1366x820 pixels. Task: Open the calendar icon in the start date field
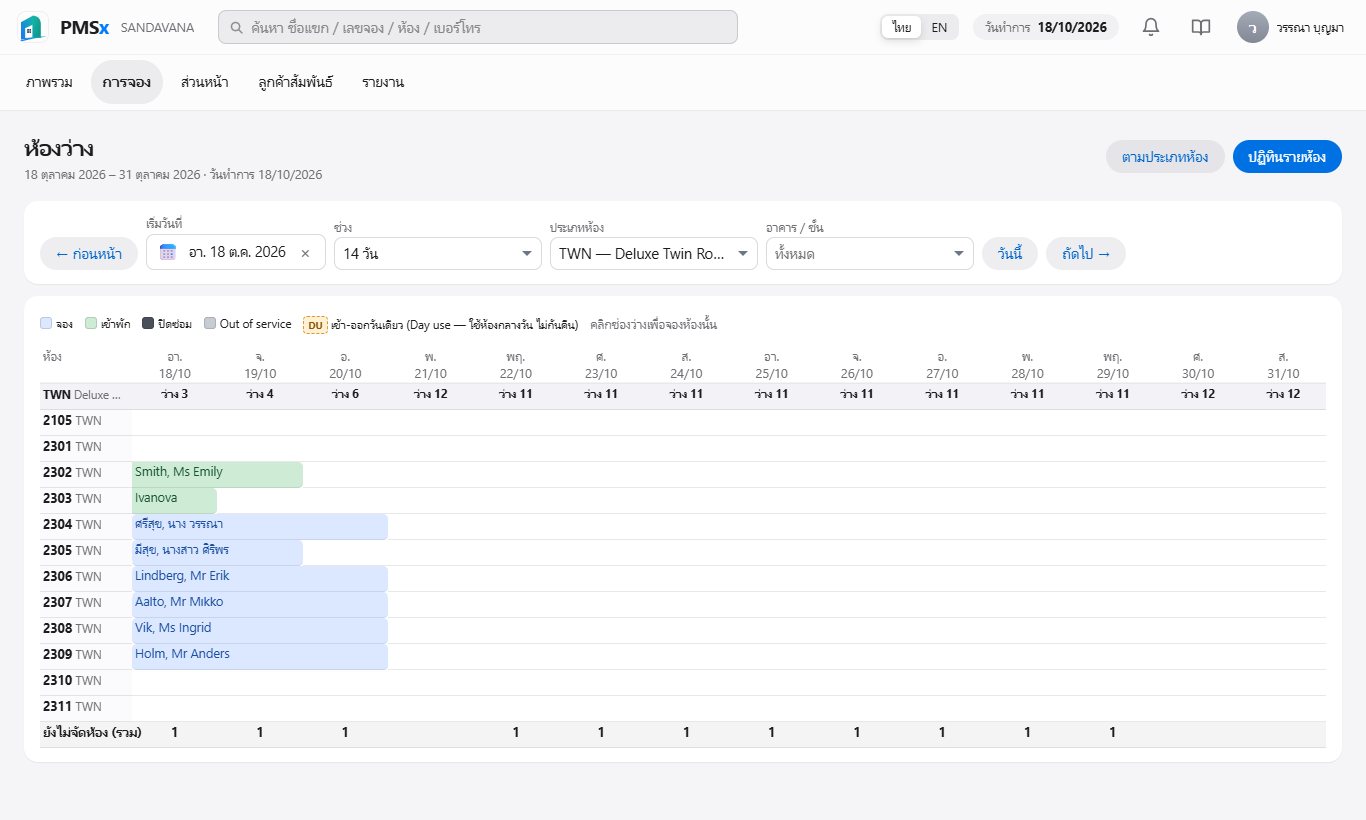(x=168, y=253)
